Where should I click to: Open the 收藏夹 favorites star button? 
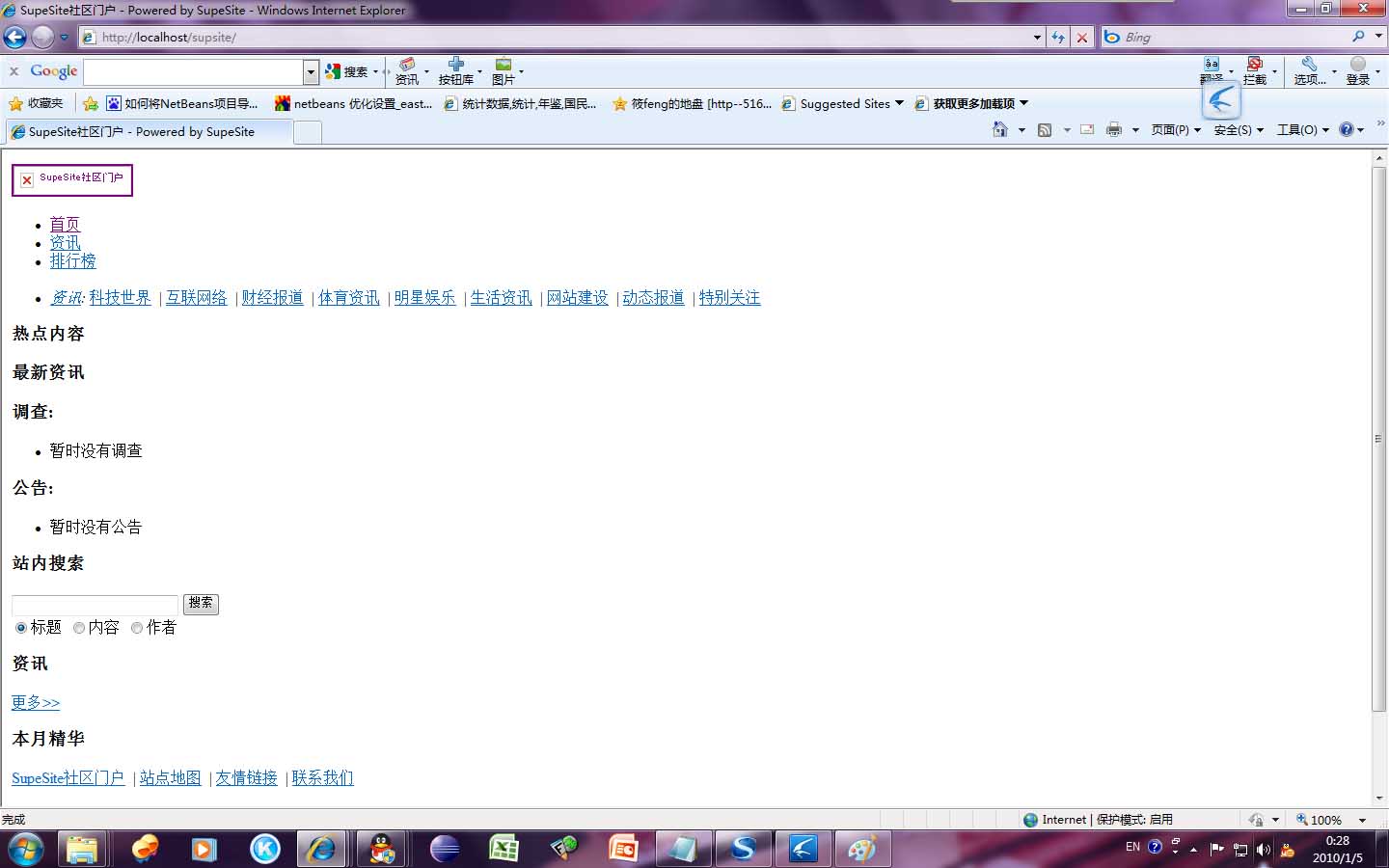point(36,103)
